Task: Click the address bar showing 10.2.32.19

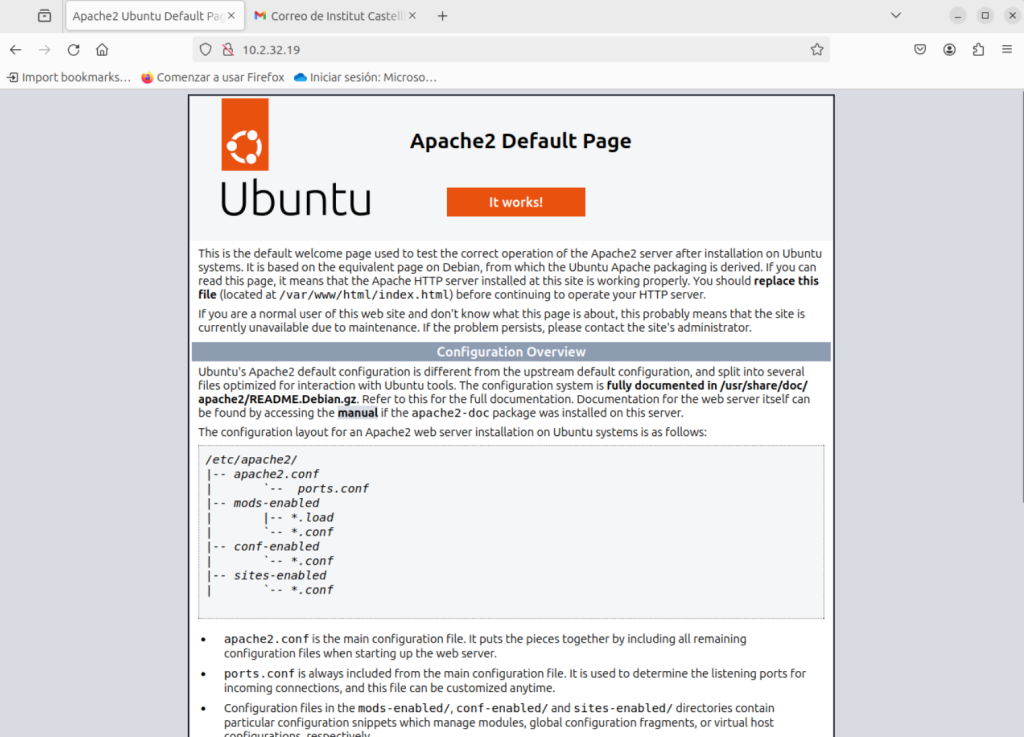Action: (x=511, y=50)
